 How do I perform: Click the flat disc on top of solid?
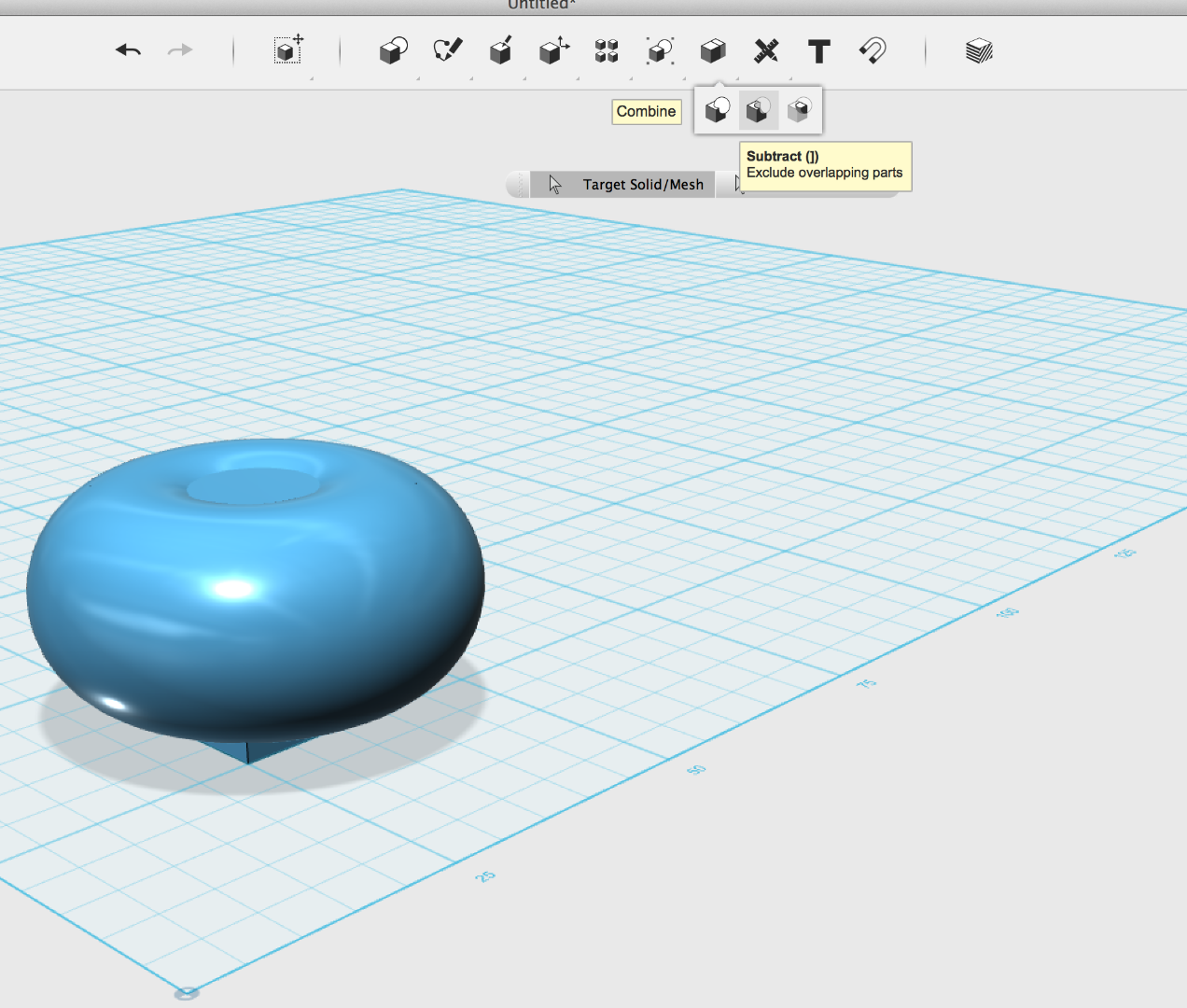[x=254, y=485]
